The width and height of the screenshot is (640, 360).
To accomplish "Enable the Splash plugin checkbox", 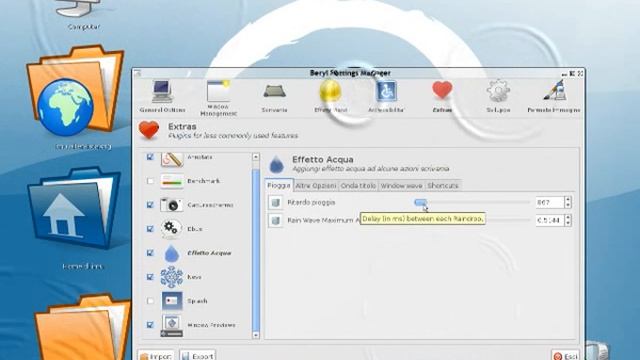I will 150,301.
